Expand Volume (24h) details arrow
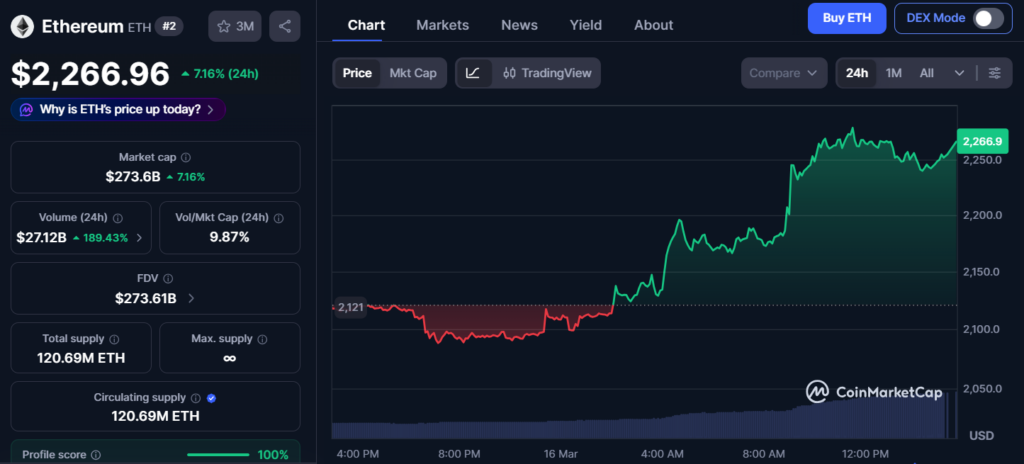1024x464 pixels. point(139,238)
